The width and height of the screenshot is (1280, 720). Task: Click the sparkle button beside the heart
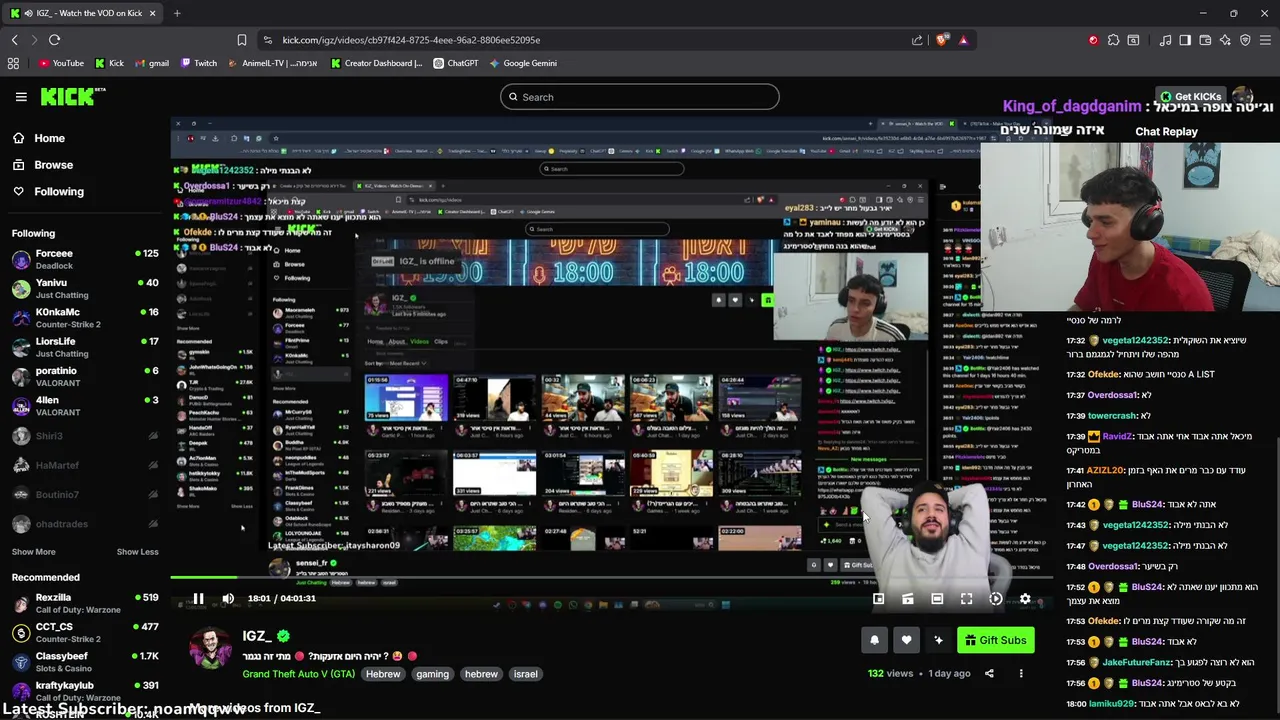pyautogui.click(x=938, y=640)
